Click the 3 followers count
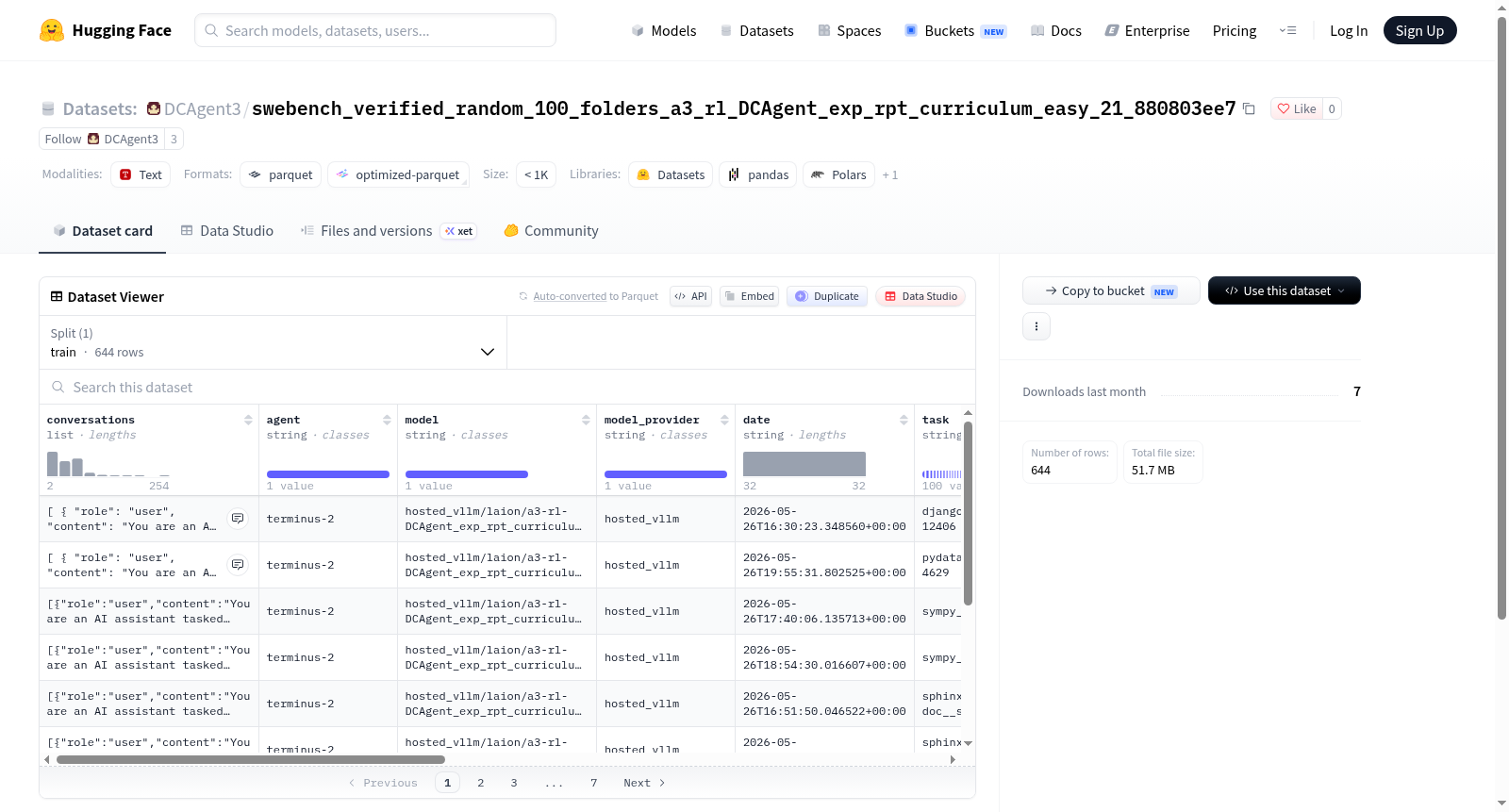The width and height of the screenshot is (1509, 812). tap(174, 139)
